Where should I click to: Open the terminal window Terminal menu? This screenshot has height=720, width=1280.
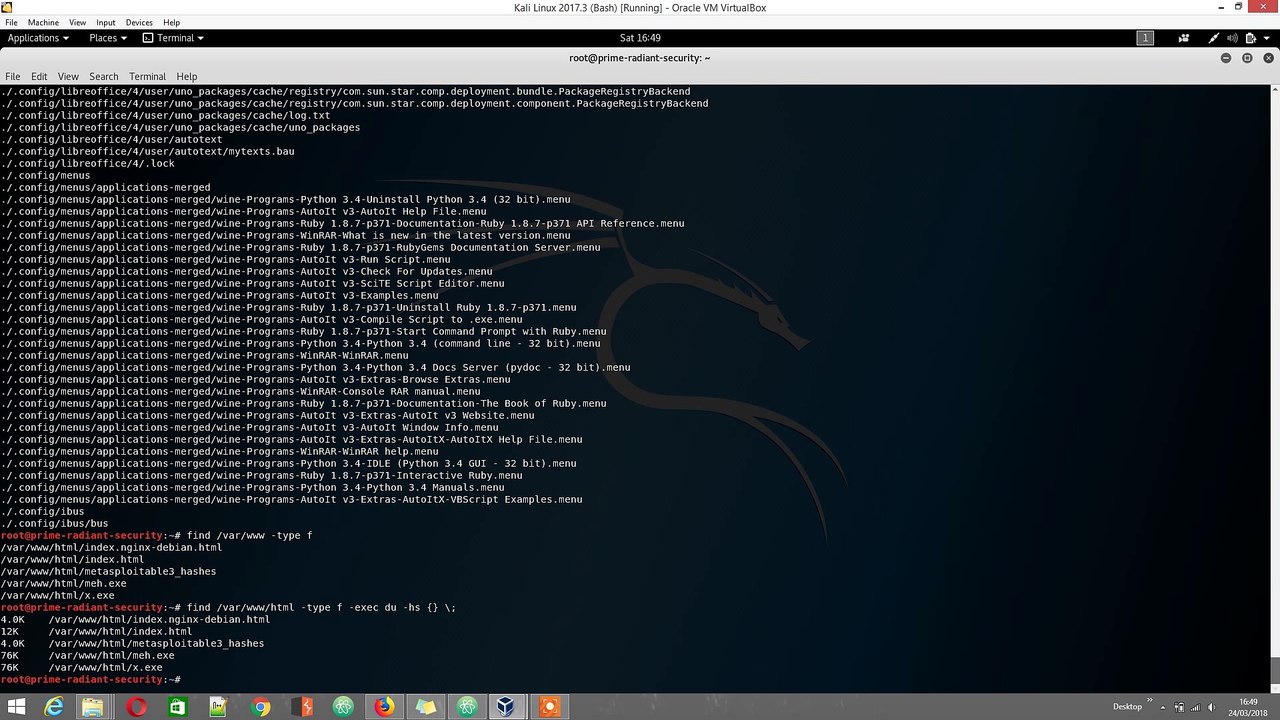click(147, 76)
